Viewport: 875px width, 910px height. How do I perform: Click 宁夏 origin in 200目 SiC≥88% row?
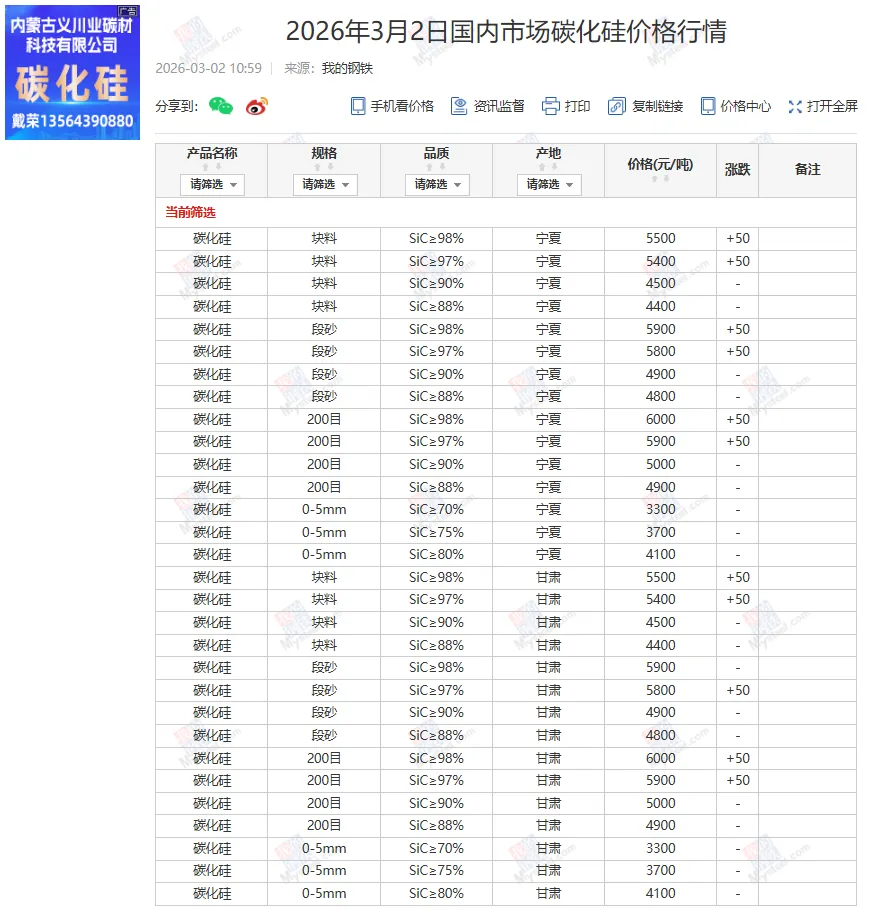click(548, 487)
